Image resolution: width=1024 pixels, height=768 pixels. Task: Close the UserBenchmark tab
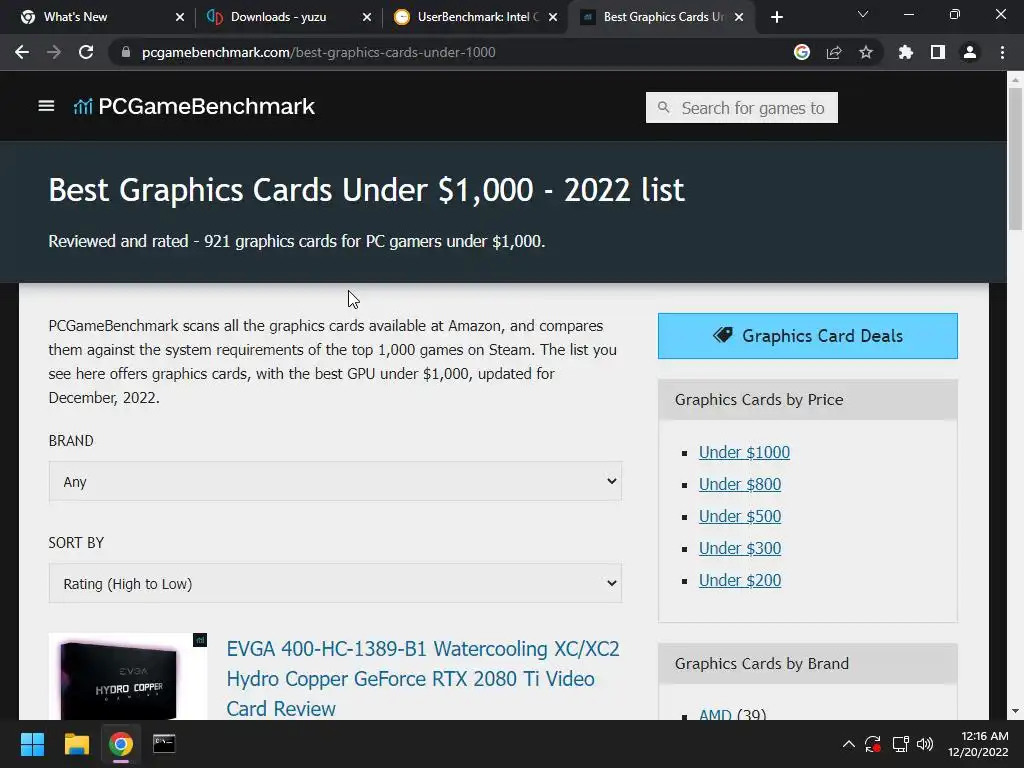553,17
